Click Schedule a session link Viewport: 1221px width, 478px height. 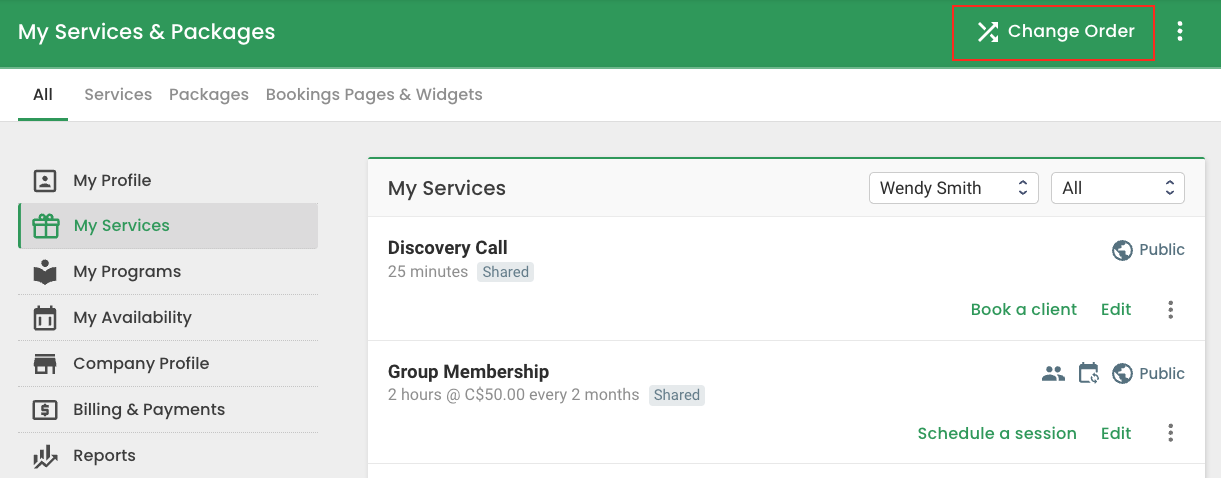coord(997,433)
